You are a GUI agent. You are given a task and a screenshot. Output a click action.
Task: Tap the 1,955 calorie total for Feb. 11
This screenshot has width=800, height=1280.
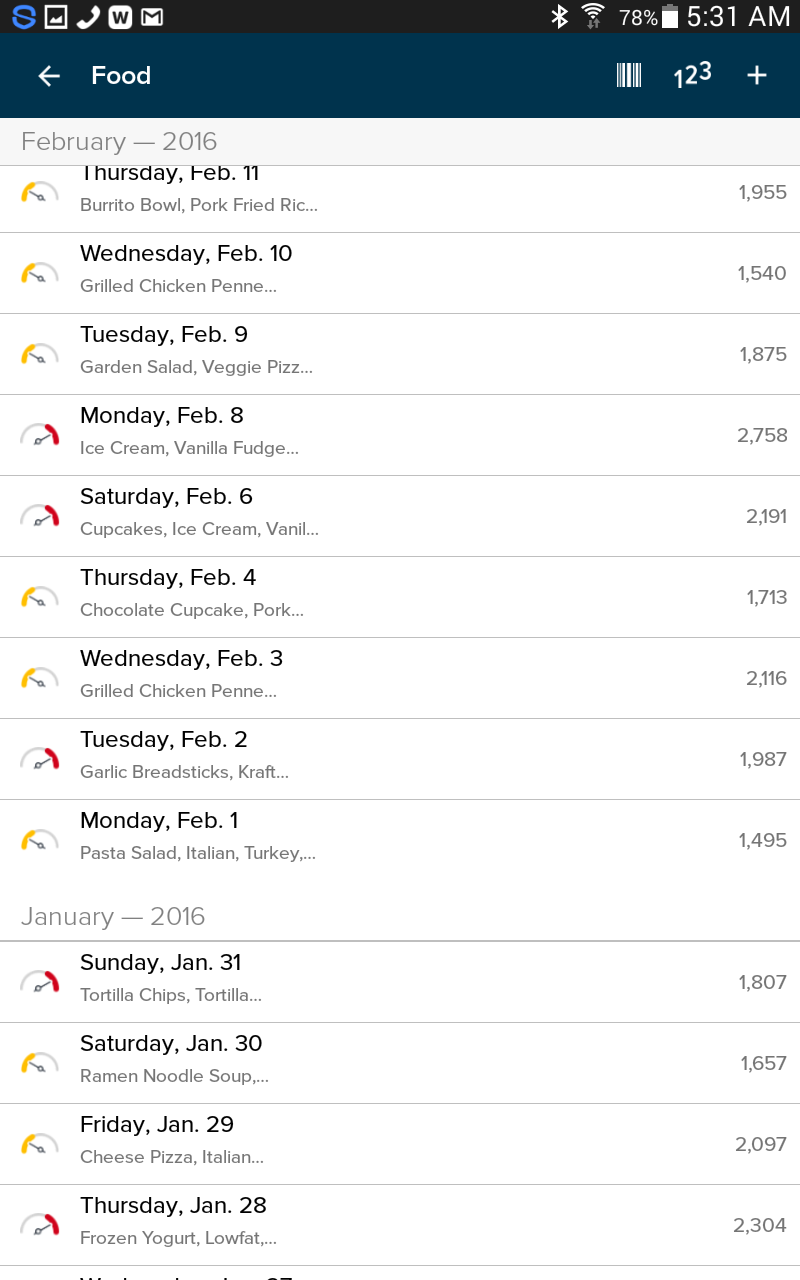coord(763,193)
